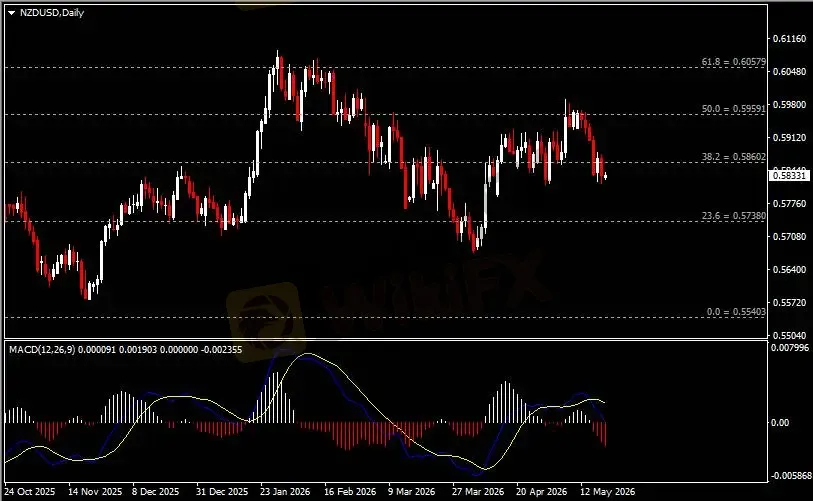Click the NZDUSD,Daily chart title
This screenshot has height=501, width=813.
(x=52, y=13)
